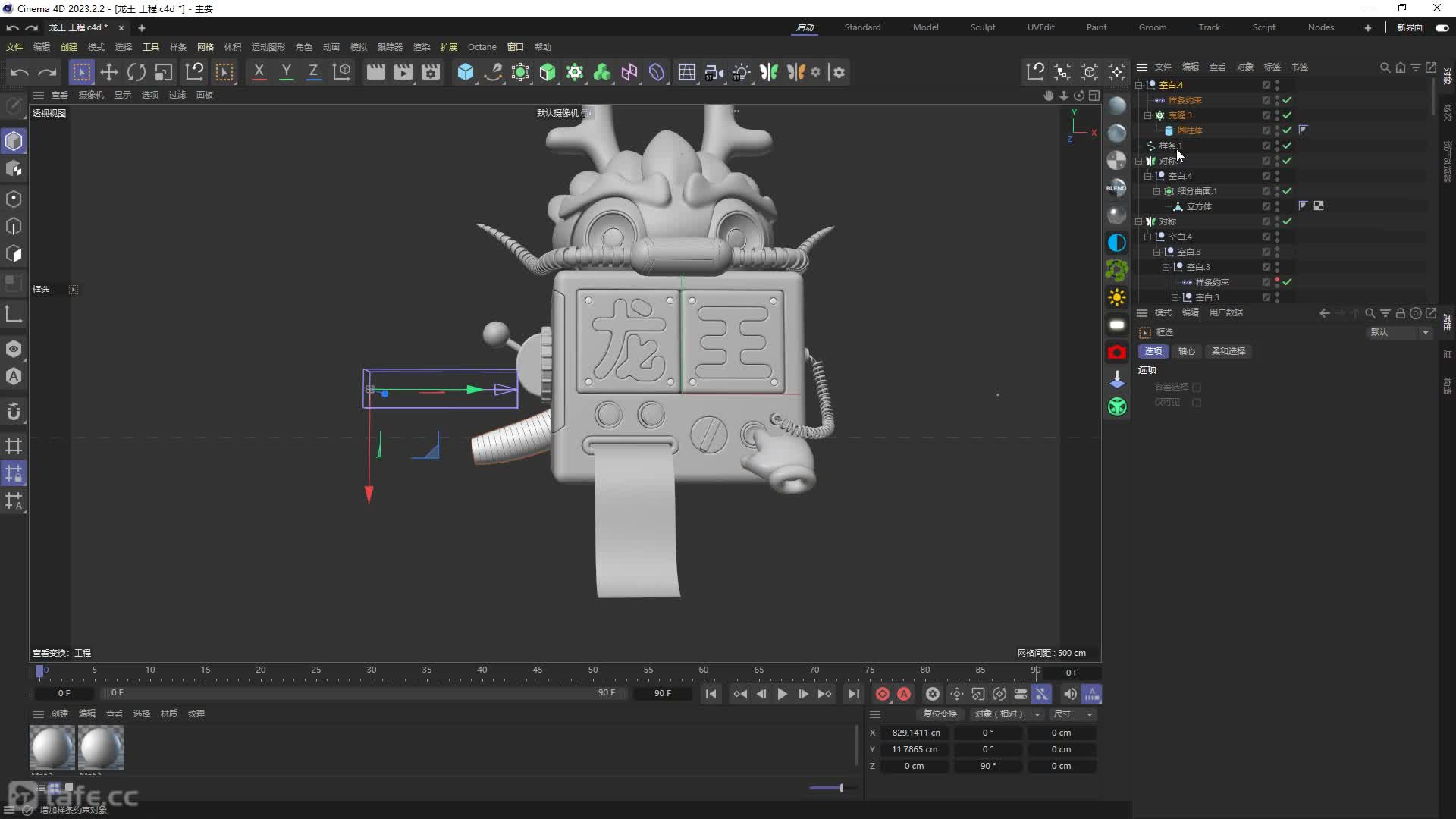Select the Rotate tool
Screen dimensions: 1456x819
tap(136, 72)
